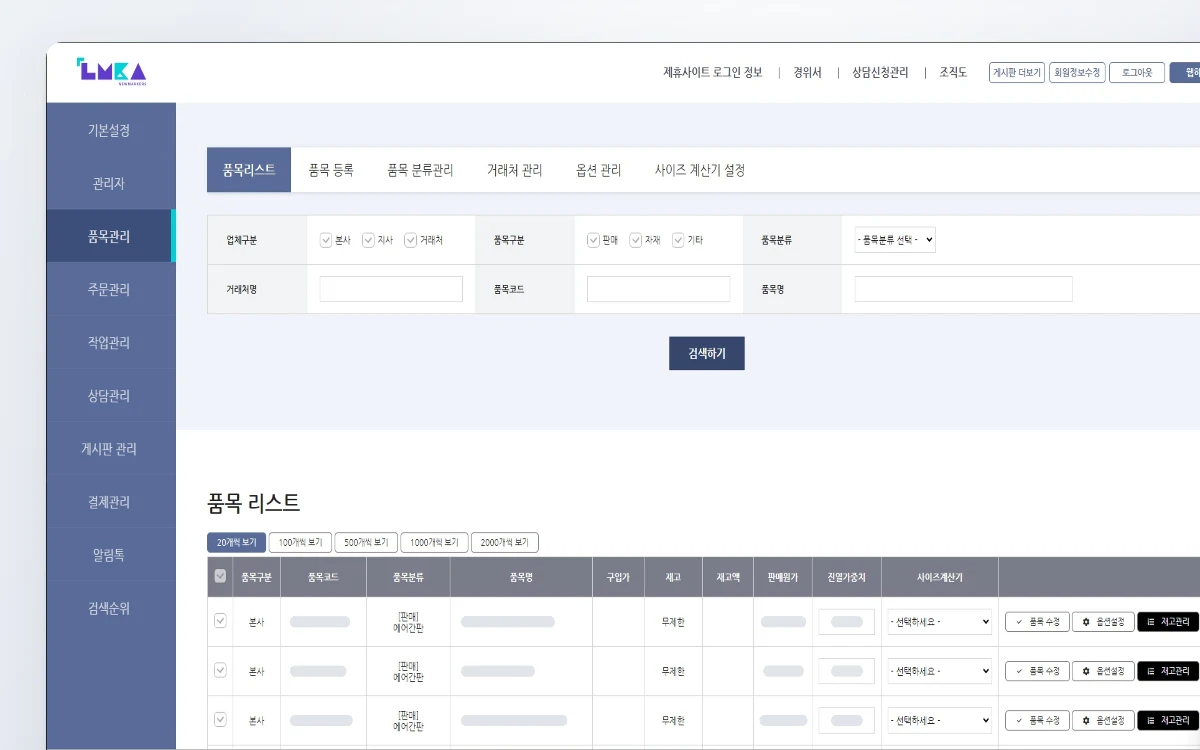Click 품목 수정 in the third table row

1037,720
